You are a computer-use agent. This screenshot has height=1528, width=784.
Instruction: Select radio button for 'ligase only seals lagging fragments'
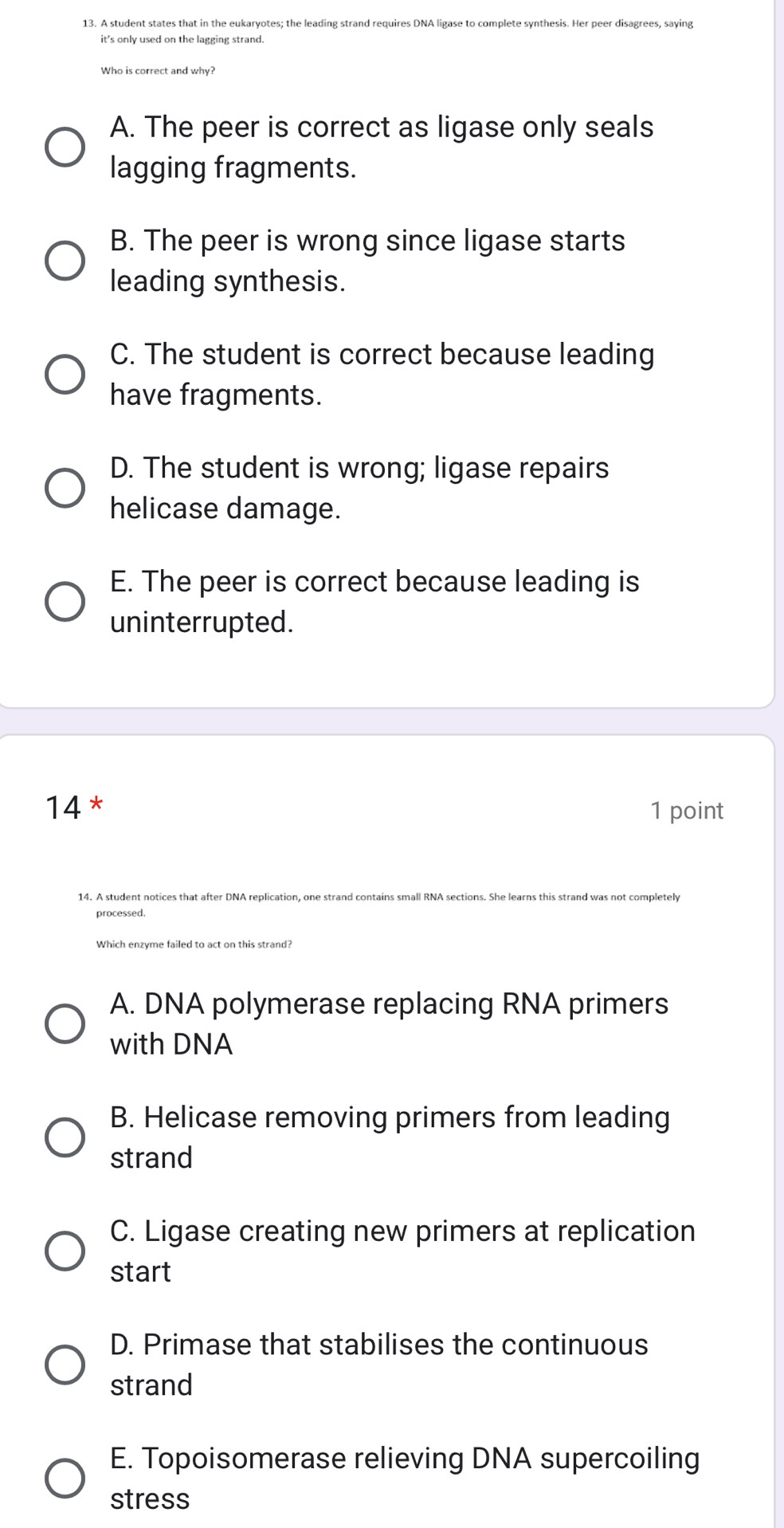[65, 147]
